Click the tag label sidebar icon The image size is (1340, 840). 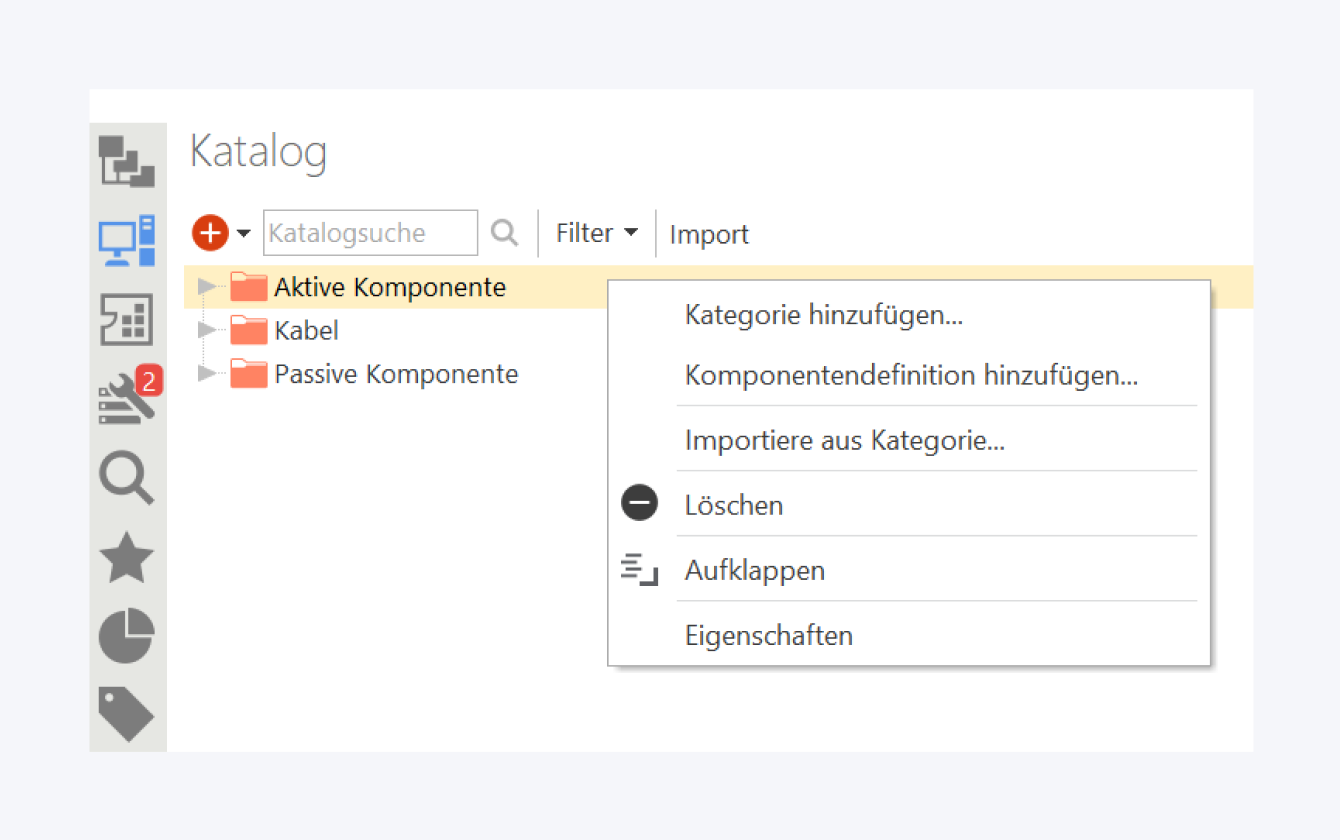pos(127,713)
